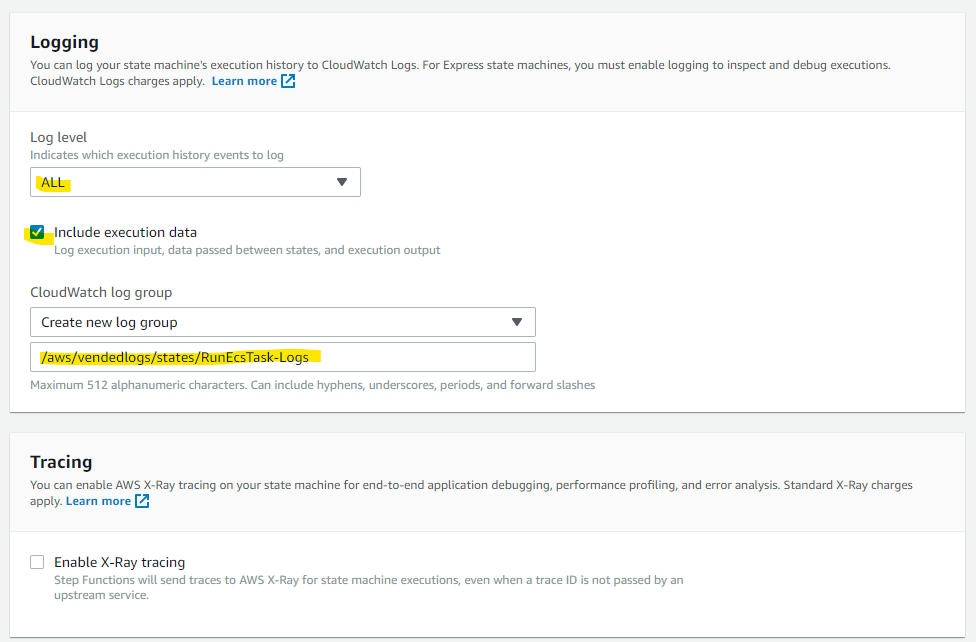Click the Enable X-Ray tracing label
976x642 pixels.
(119, 561)
